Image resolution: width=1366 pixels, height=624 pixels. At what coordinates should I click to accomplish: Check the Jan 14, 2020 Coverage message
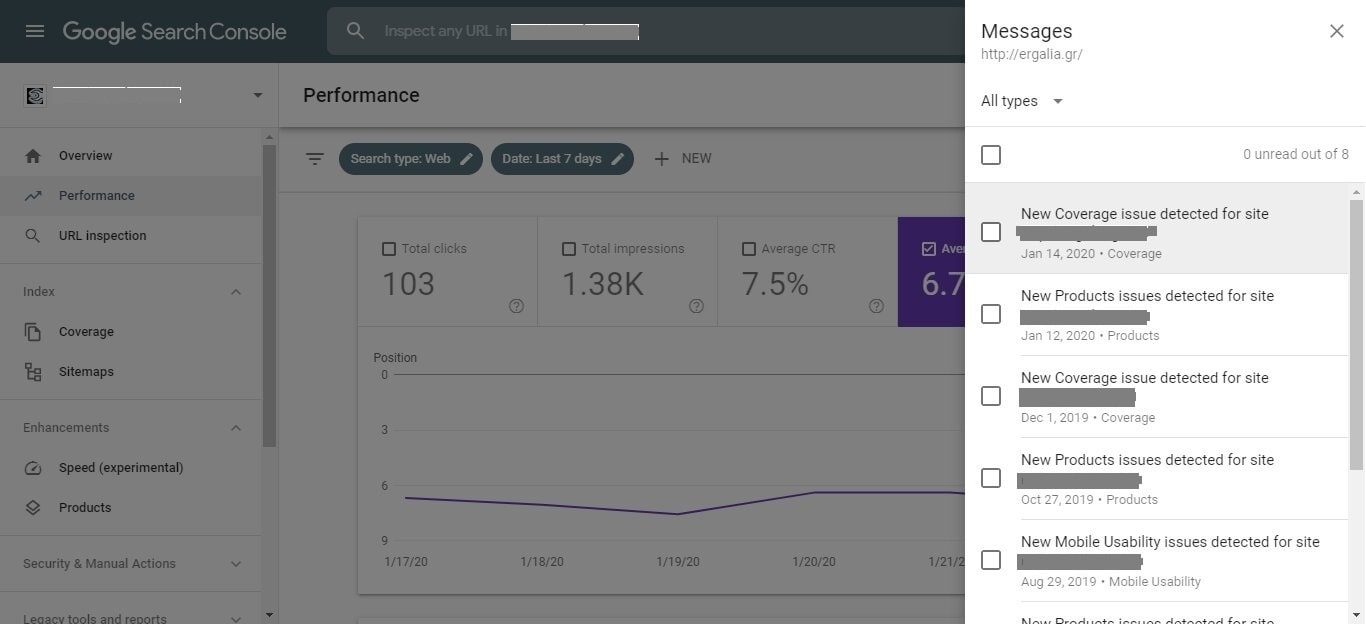coord(991,232)
